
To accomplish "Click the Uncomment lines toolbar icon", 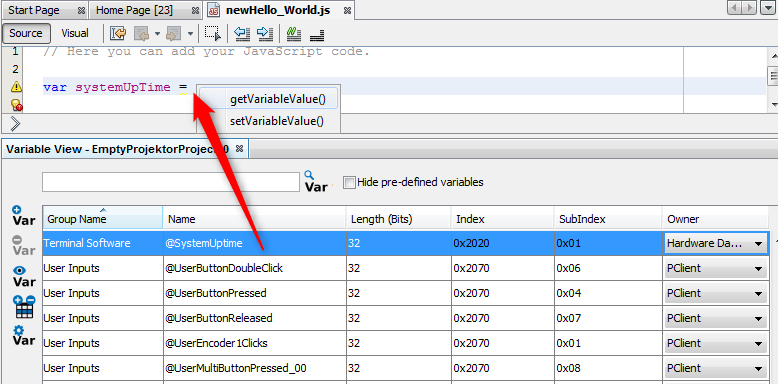I will click(x=317, y=34).
